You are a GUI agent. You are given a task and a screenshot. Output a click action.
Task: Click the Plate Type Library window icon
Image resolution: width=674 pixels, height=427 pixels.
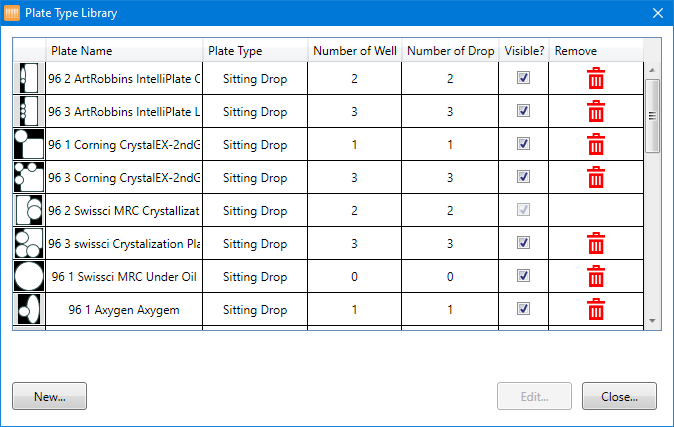click(12, 13)
